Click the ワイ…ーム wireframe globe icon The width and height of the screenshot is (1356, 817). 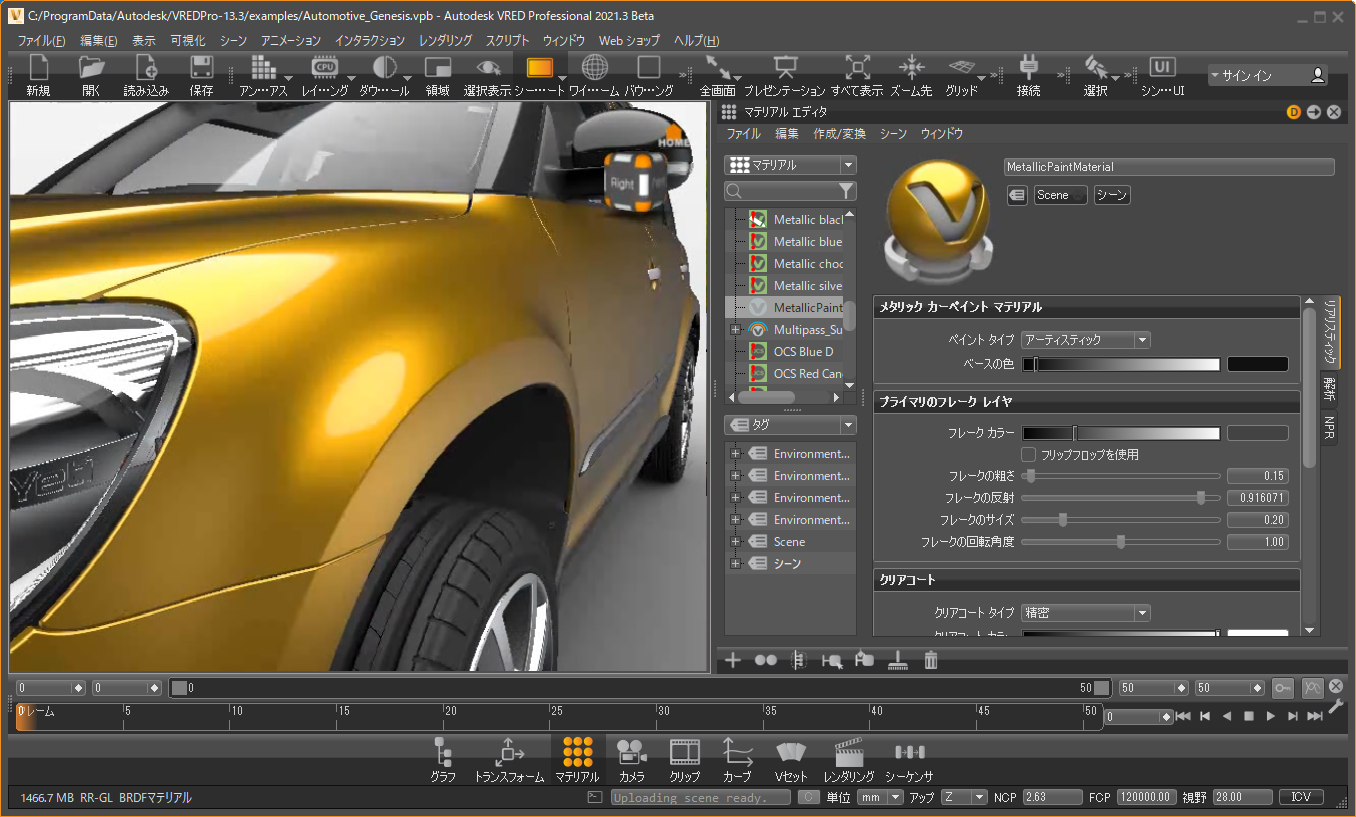[594, 68]
